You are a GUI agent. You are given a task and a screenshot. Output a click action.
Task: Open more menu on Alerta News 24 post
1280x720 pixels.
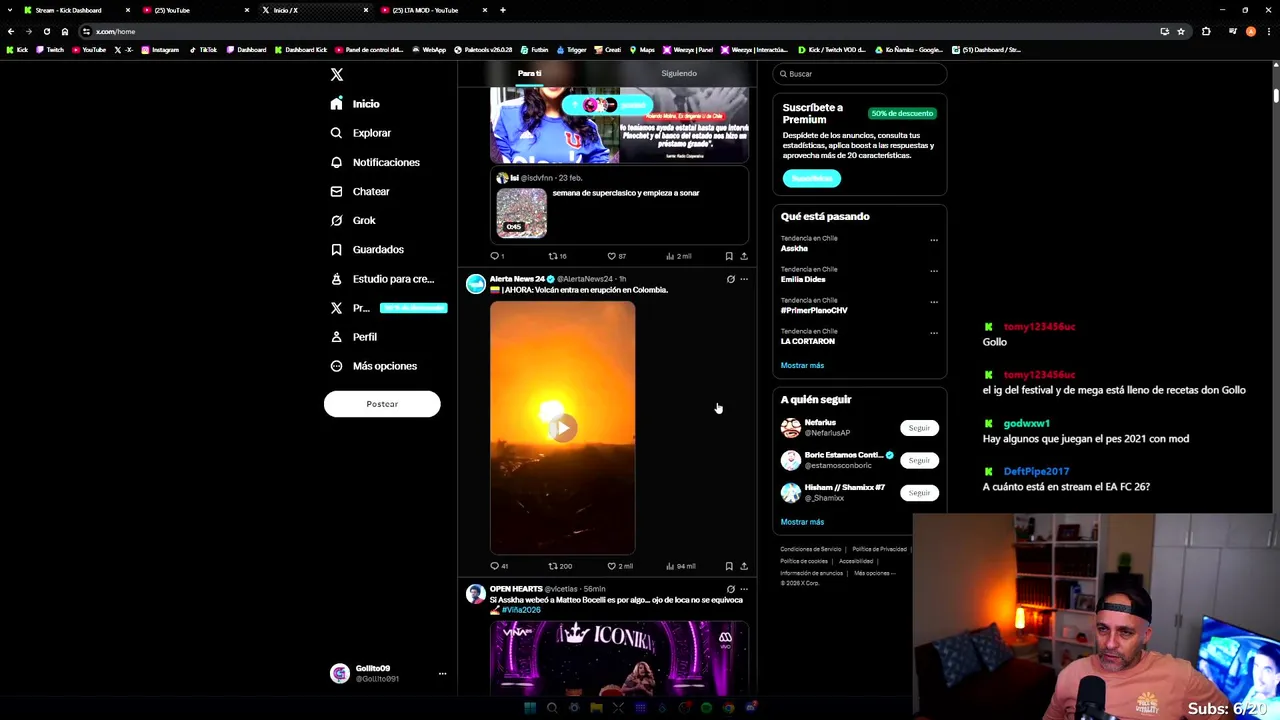coord(744,279)
